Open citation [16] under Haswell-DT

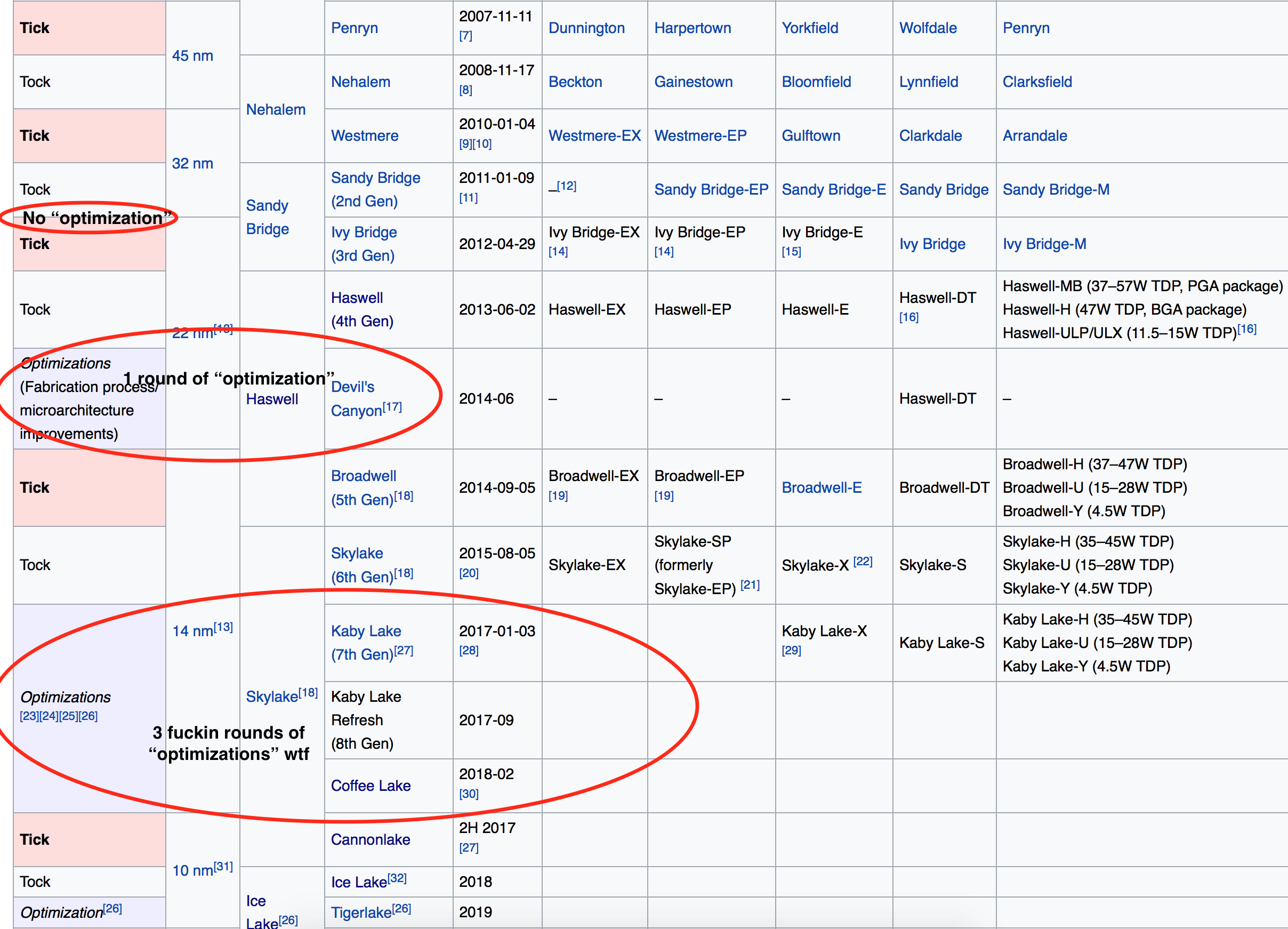pos(909,317)
